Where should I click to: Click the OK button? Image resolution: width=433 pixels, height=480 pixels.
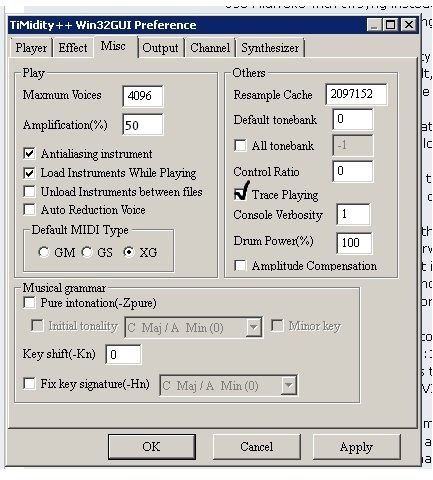[x=152, y=447]
